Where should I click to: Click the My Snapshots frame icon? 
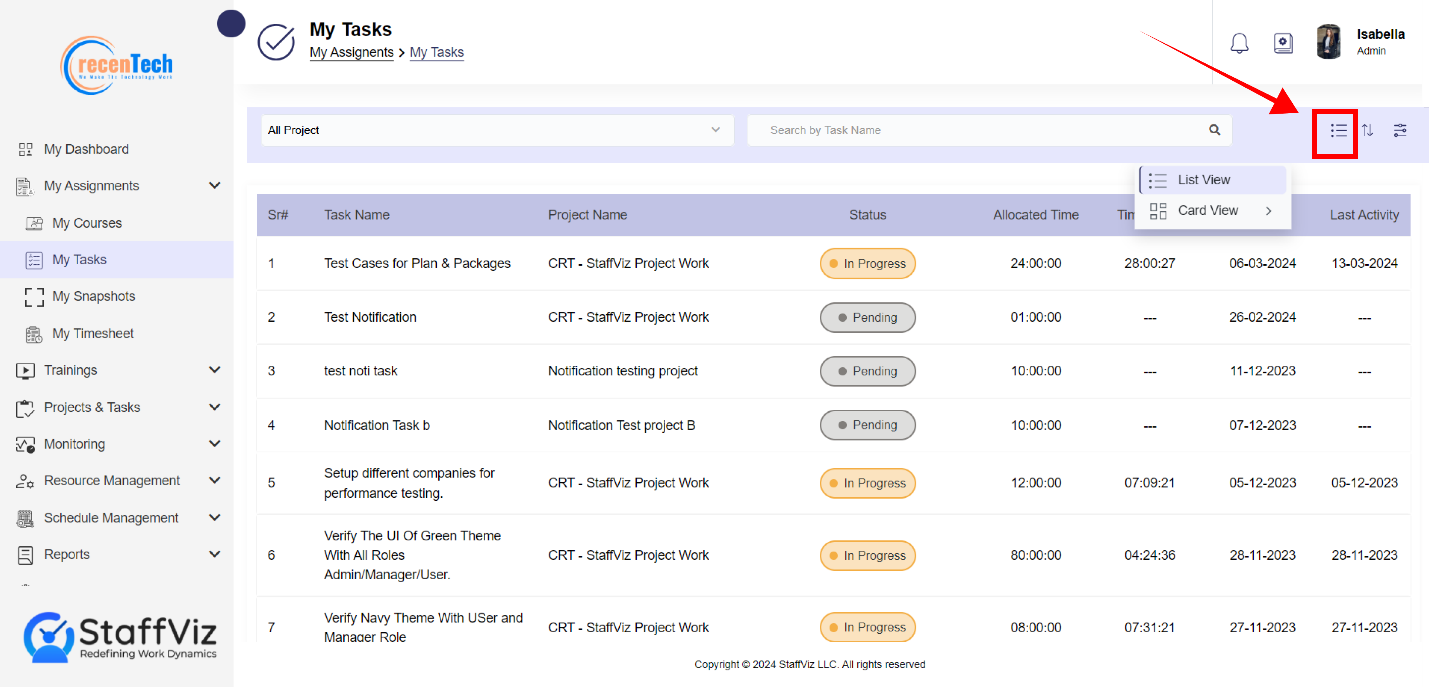(x=34, y=297)
